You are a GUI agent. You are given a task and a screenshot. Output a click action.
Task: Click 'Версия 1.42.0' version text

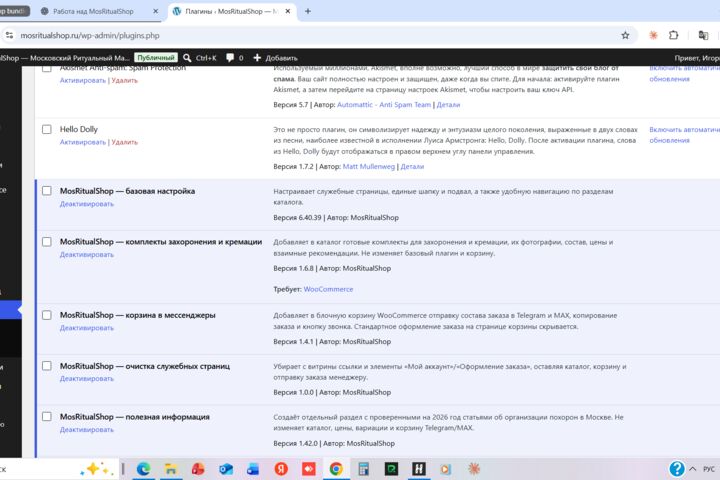295,444
